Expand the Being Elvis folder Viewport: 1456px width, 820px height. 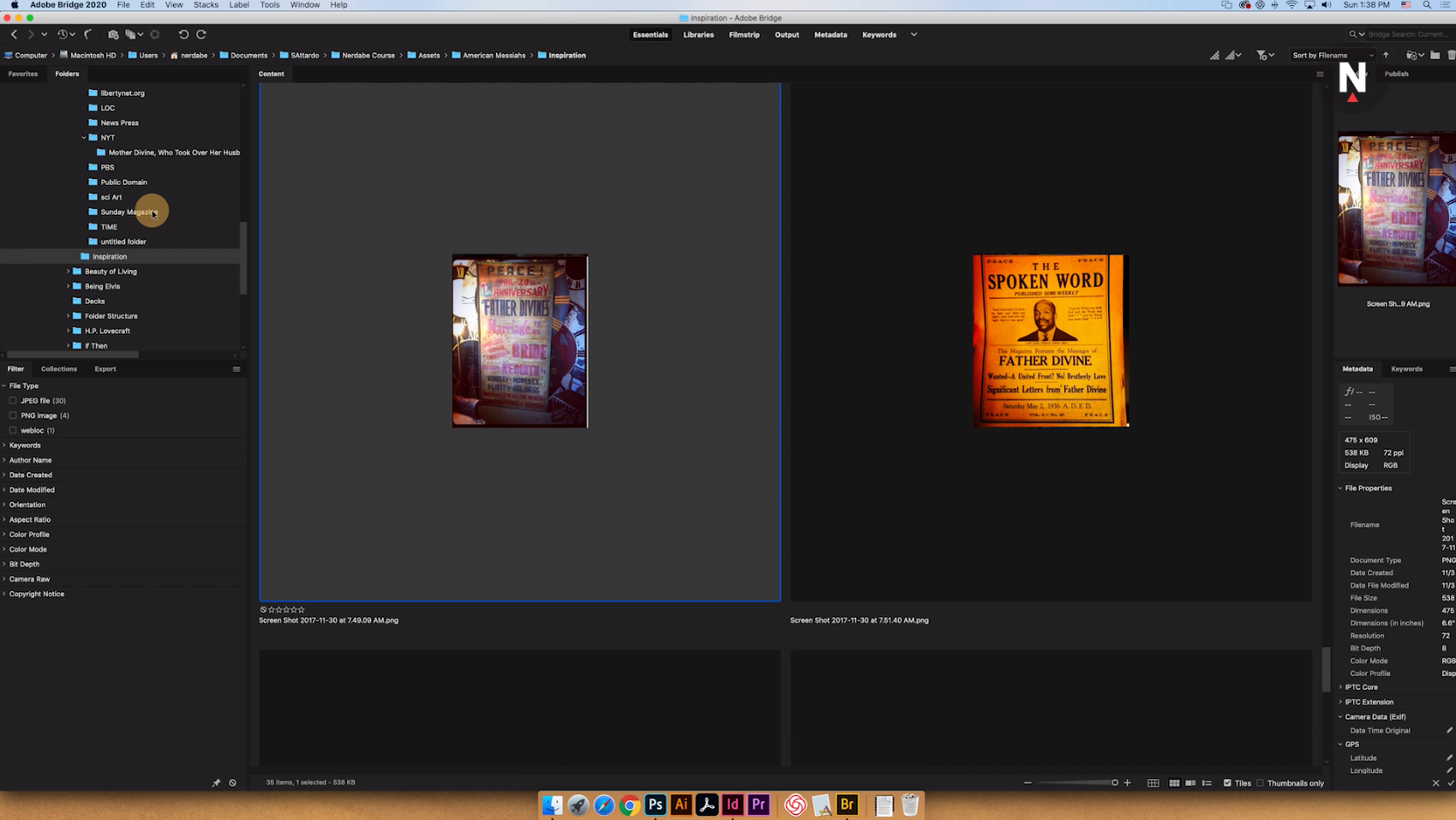(x=68, y=286)
